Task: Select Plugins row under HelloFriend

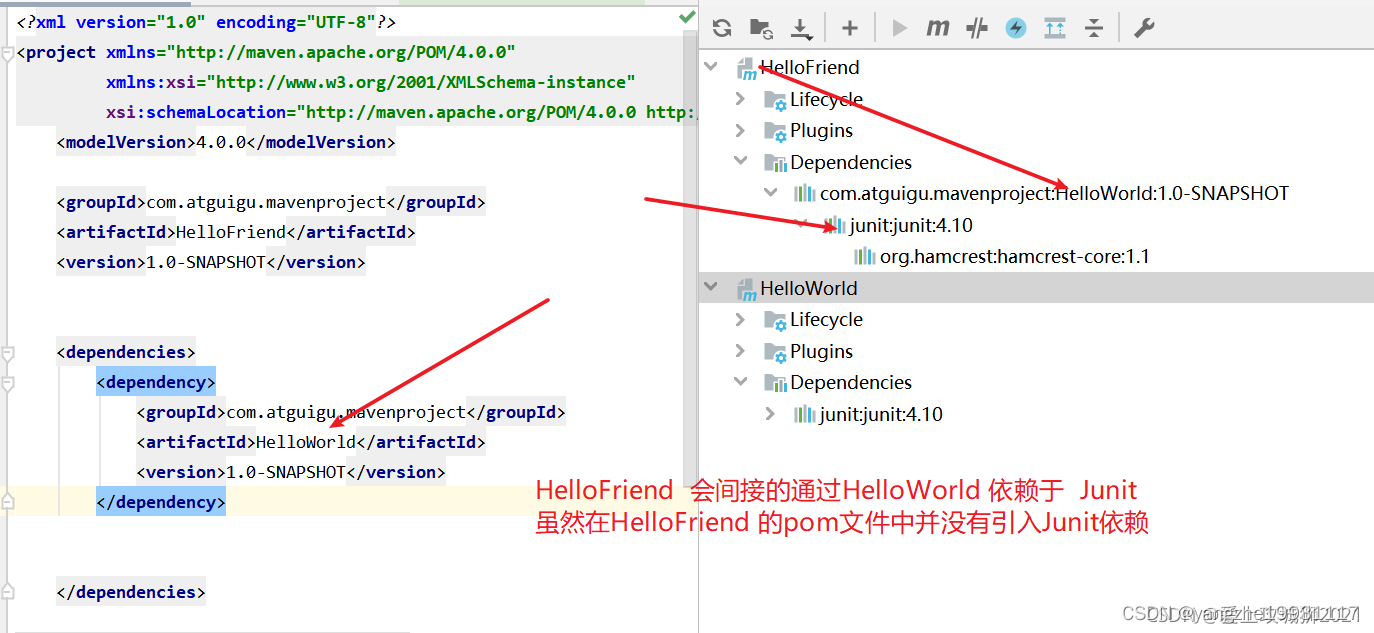Action: (x=1036, y=131)
